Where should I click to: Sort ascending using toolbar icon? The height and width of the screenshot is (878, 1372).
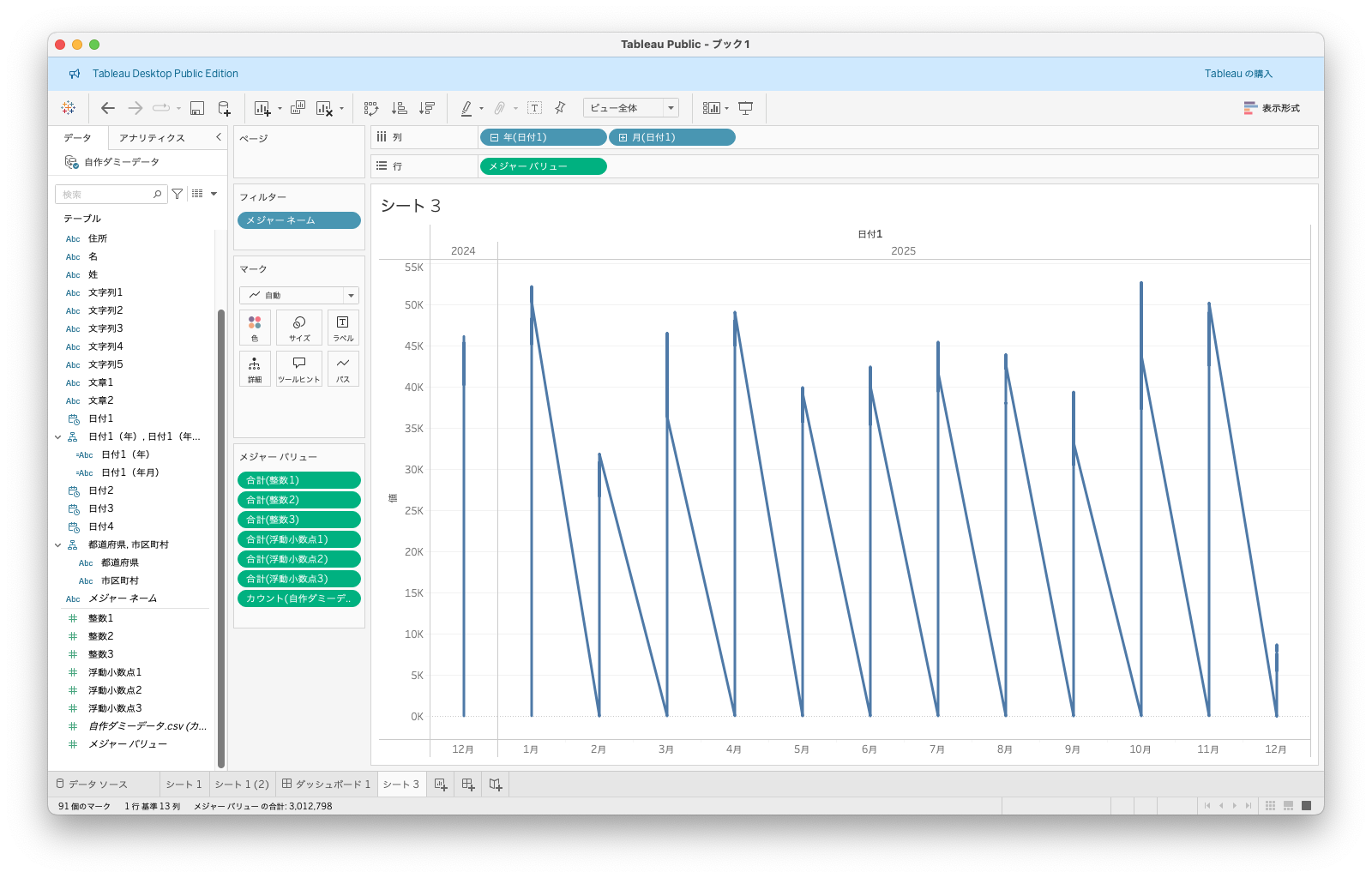(x=400, y=108)
